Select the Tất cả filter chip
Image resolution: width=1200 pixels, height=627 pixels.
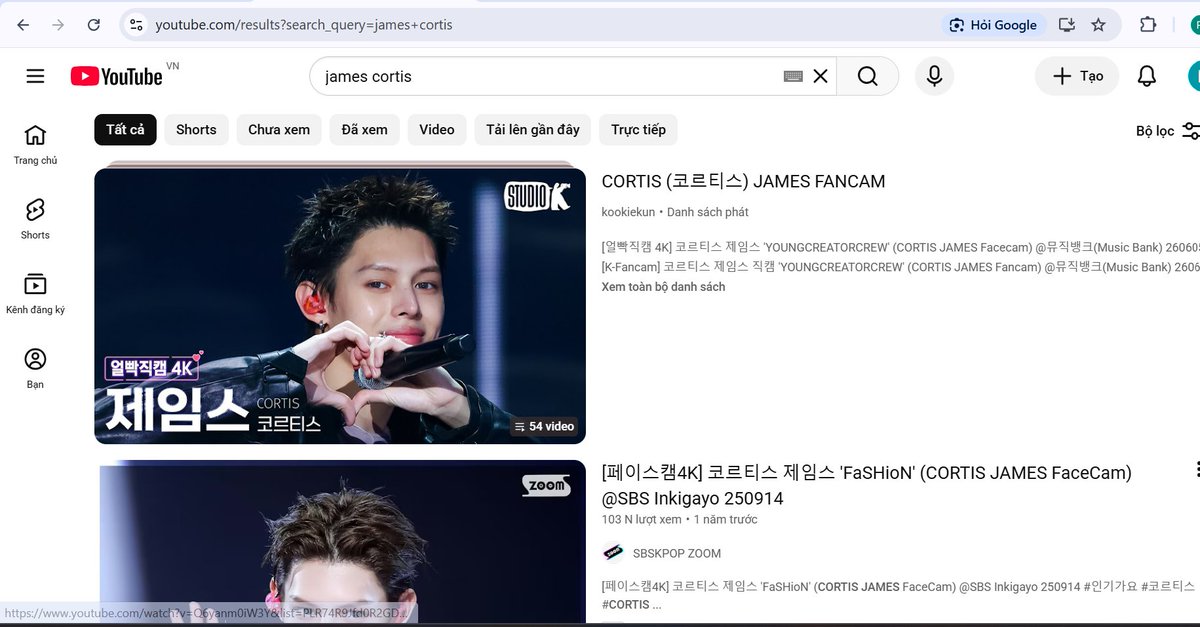coord(125,130)
